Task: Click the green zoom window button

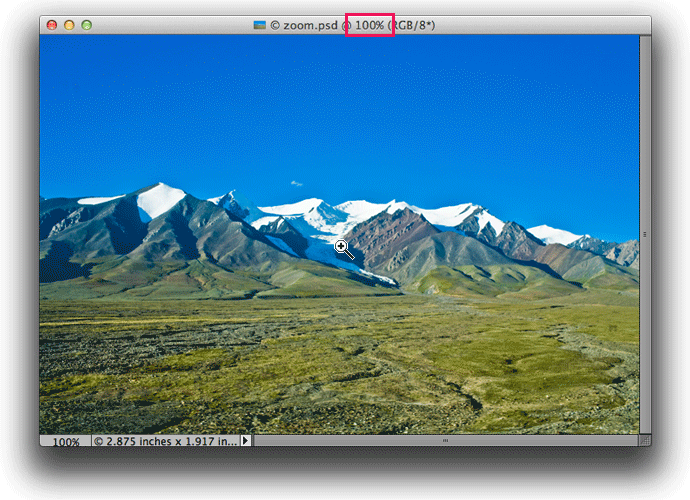Action: click(x=87, y=25)
